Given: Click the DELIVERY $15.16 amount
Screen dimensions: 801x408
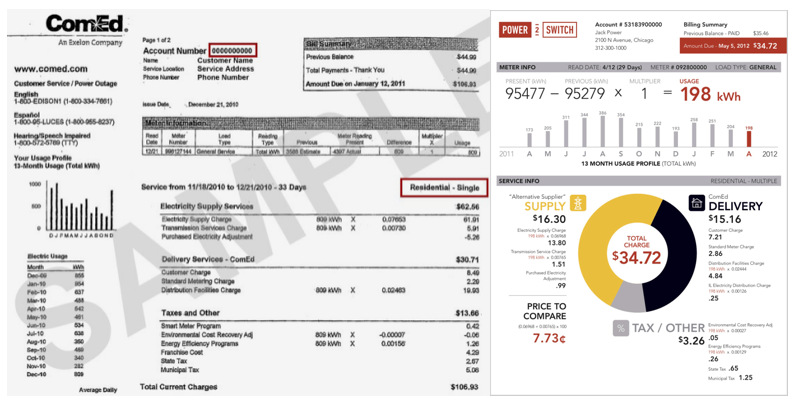Looking at the screenshot, I should point(724,219).
